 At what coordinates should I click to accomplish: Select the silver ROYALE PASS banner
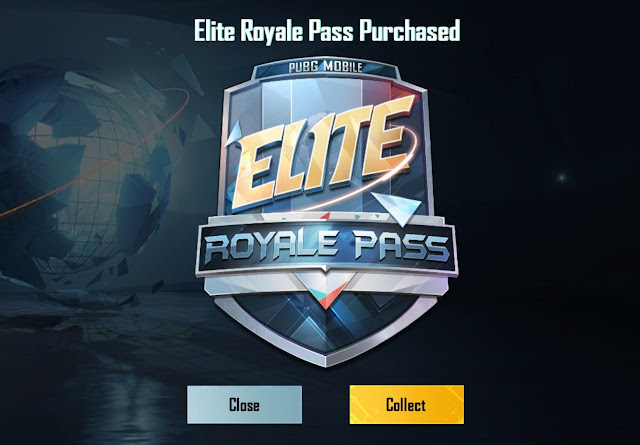click(x=327, y=249)
